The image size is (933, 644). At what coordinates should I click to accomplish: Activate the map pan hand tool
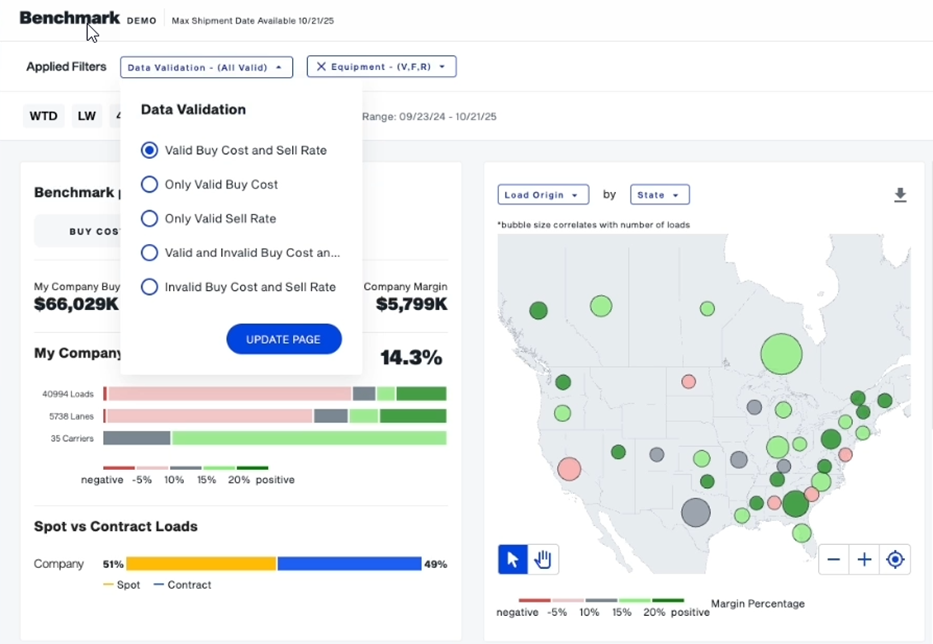click(543, 559)
